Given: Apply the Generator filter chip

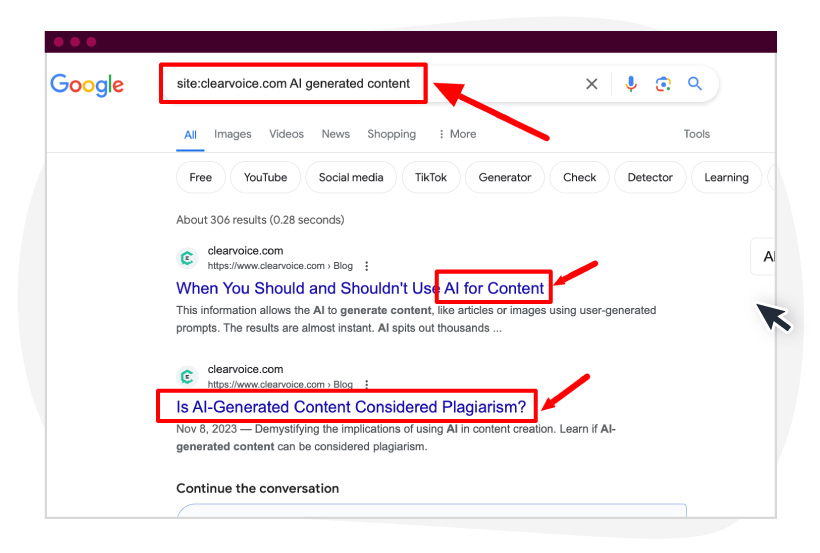Looking at the screenshot, I should coord(505,177).
